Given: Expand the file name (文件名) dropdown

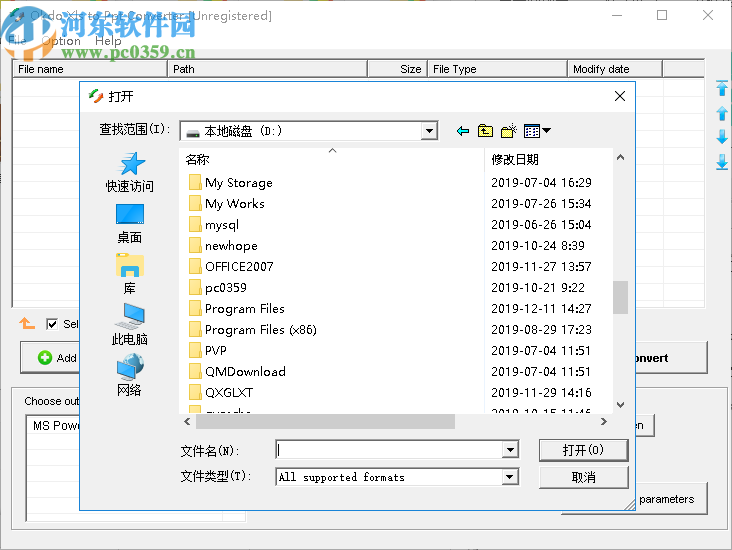Looking at the screenshot, I should click(510, 450).
